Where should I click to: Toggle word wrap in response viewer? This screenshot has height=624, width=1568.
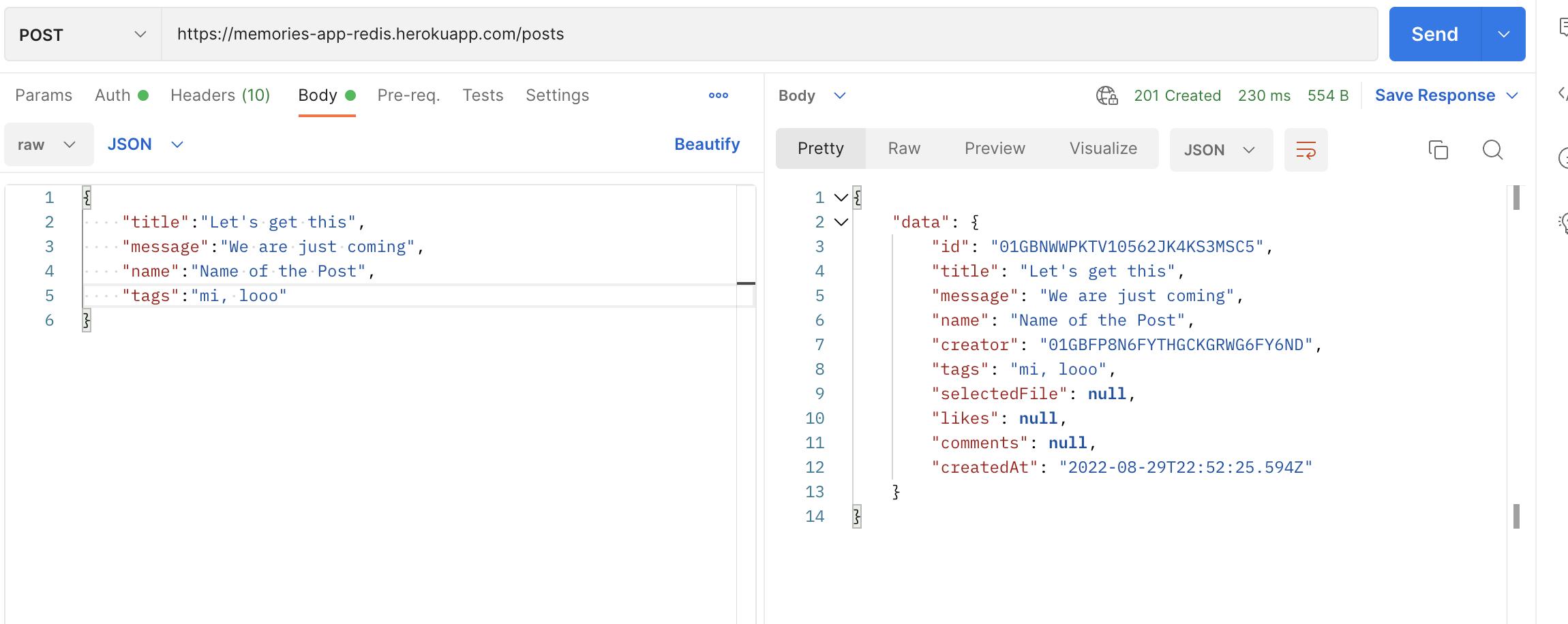tap(1306, 150)
